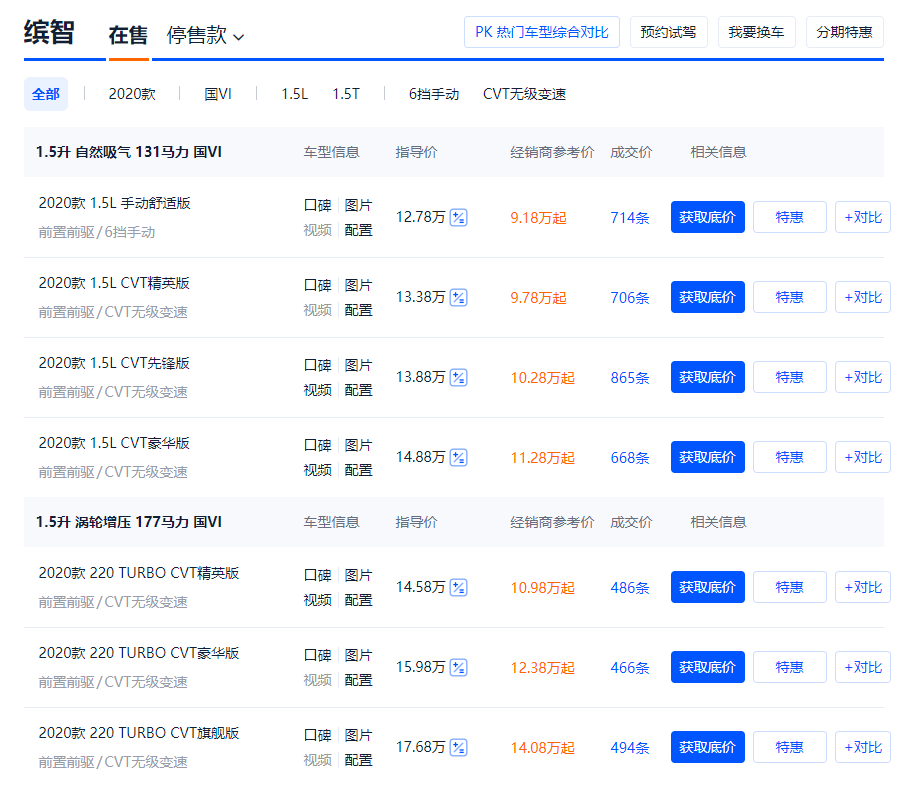The width and height of the screenshot is (898, 786).
Task: Switch to the 在售 tab
Action: click(x=128, y=36)
